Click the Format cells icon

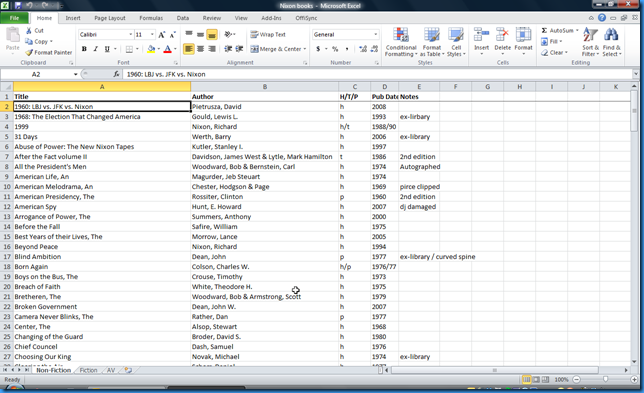click(523, 35)
